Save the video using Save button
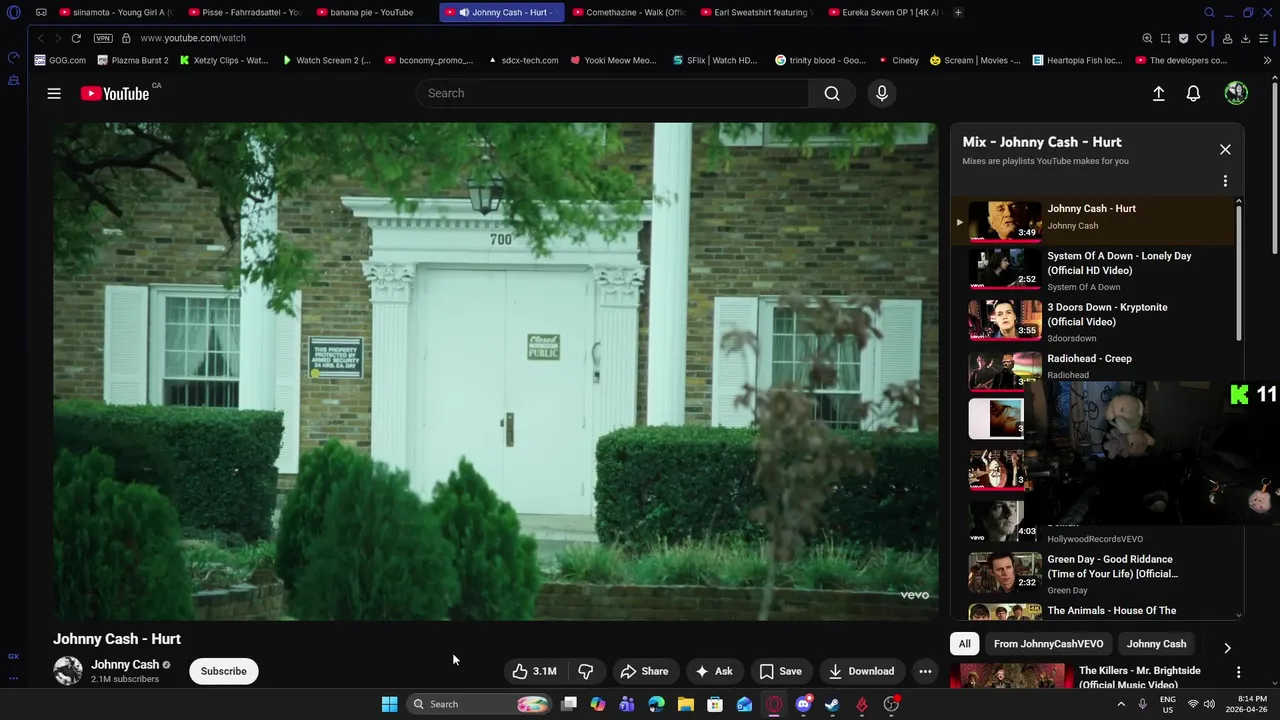Image resolution: width=1280 pixels, height=720 pixels. pyautogui.click(x=780, y=671)
